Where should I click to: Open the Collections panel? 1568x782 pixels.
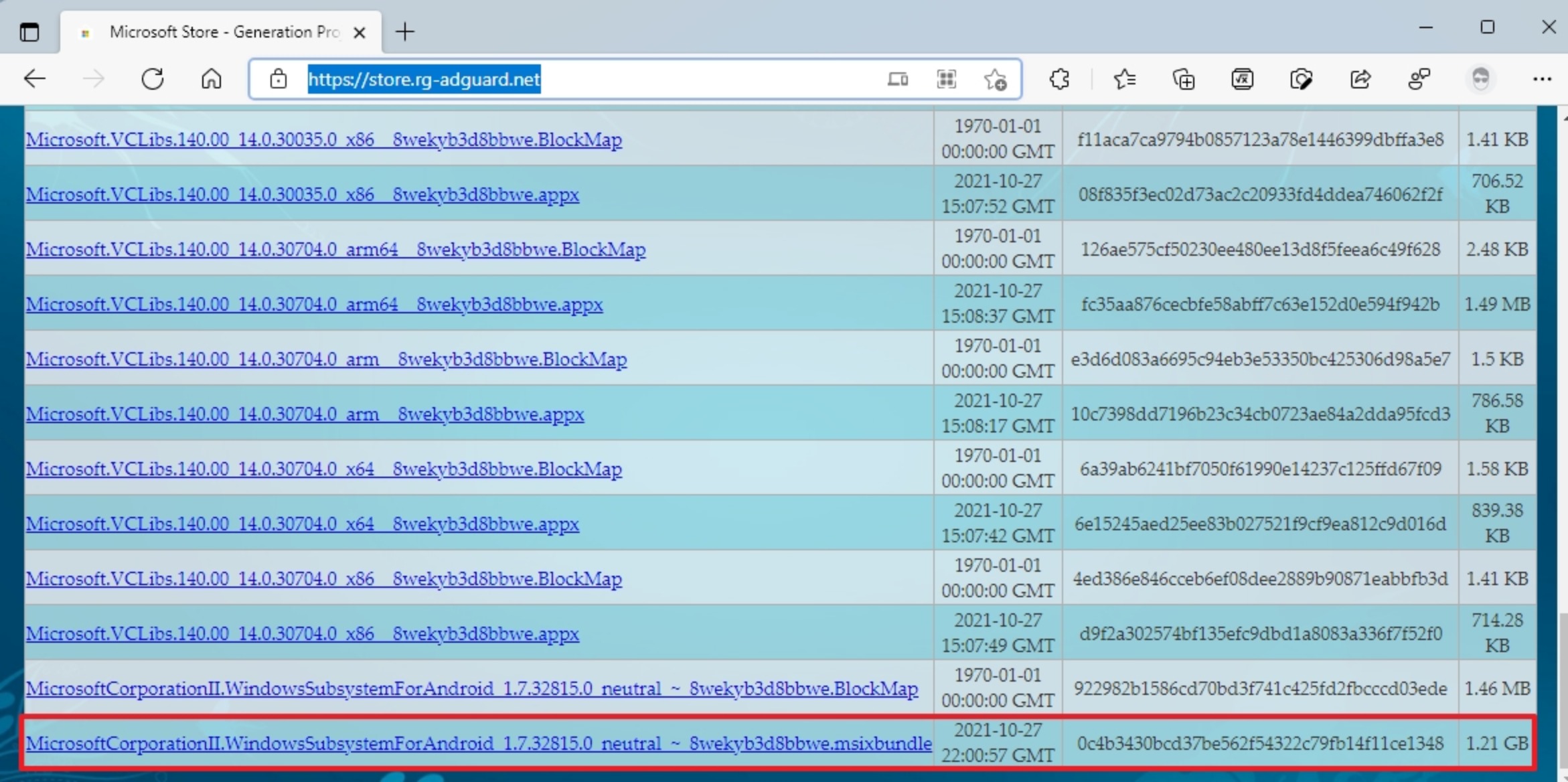pos(1183,79)
